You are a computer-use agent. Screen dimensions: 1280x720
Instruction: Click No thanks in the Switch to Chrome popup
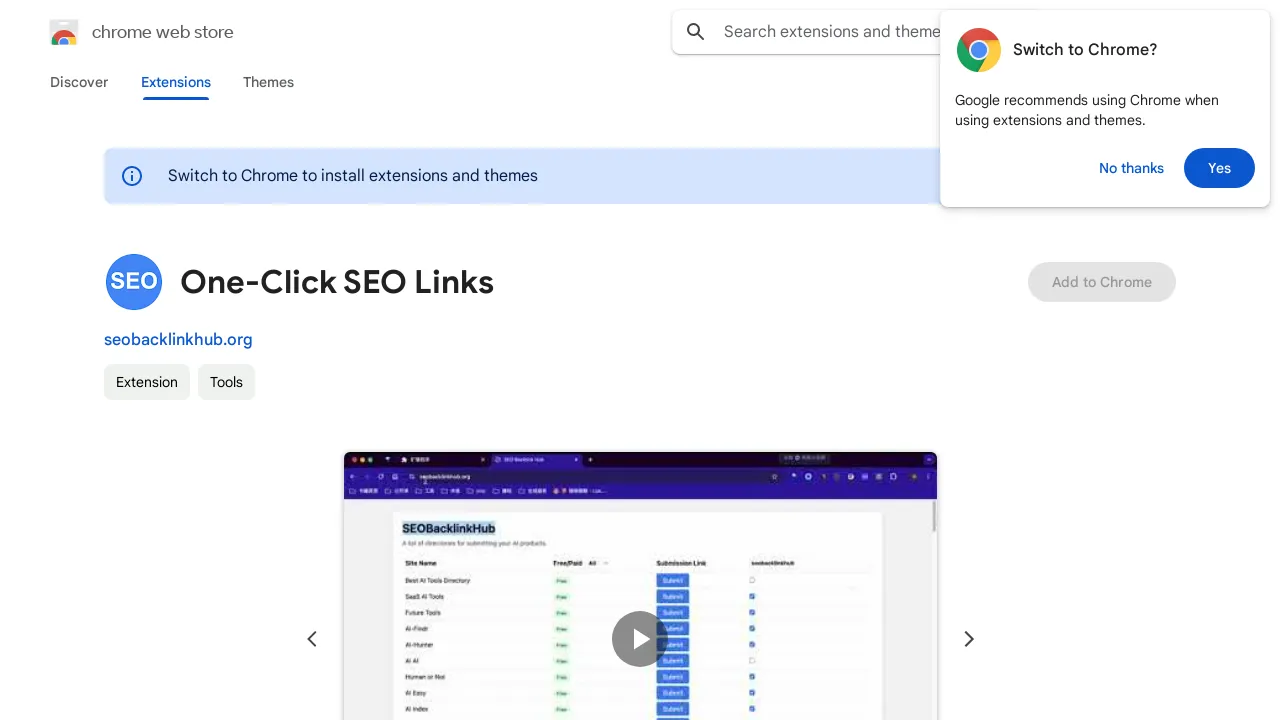(1131, 168)
